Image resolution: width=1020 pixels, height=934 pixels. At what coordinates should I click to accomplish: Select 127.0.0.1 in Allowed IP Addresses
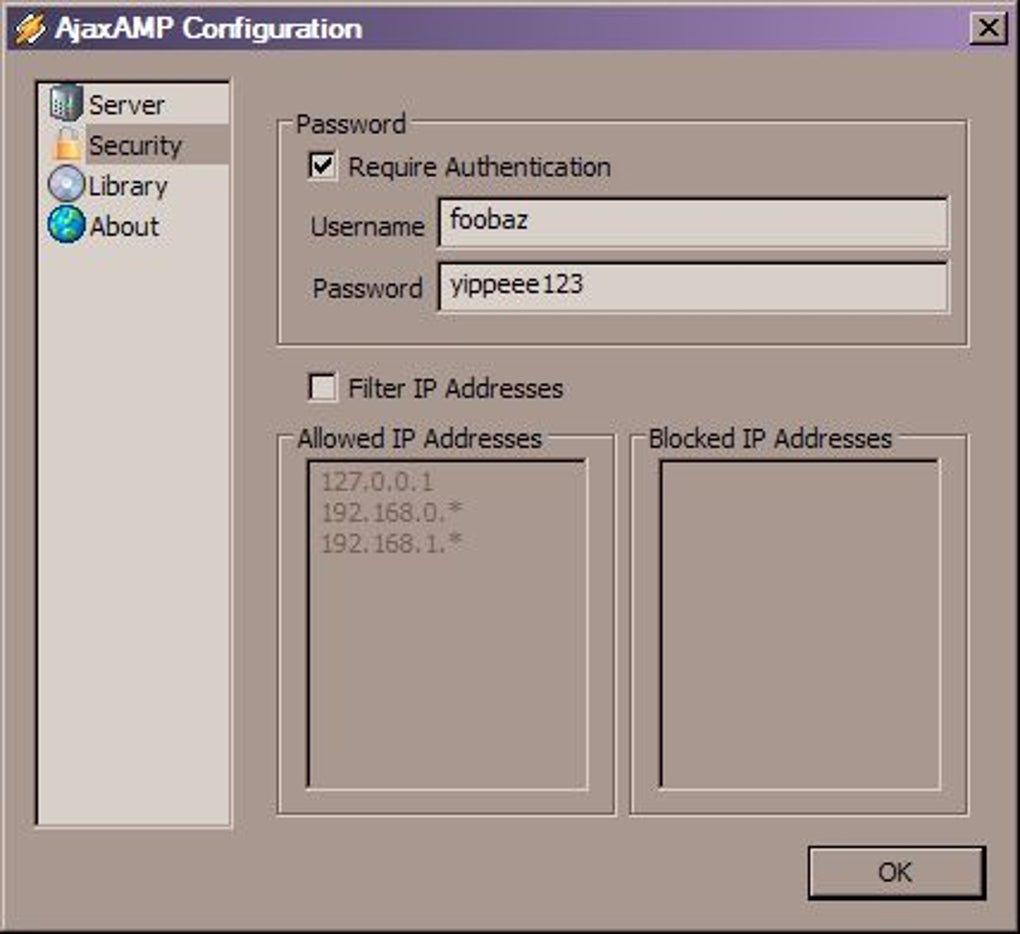[377, 482]
